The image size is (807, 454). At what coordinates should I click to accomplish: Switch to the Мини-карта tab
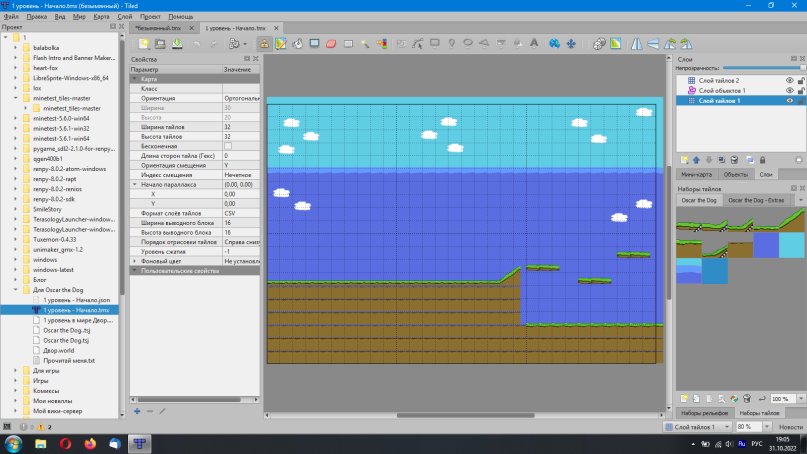tap(697, 174)
